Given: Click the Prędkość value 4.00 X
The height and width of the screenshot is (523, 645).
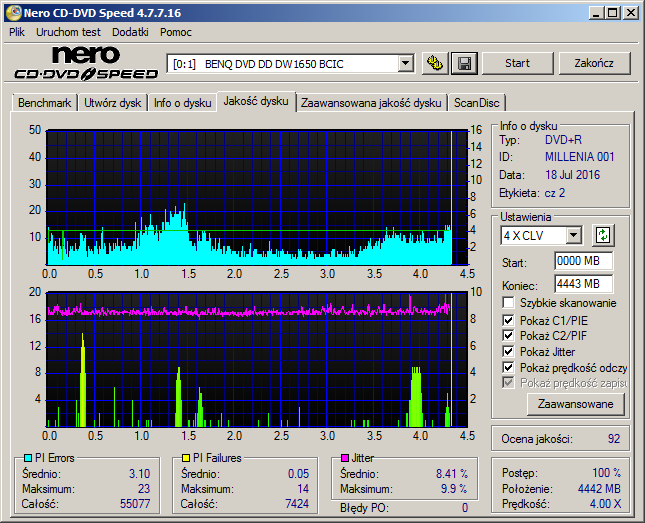Looking at the screenshot, I should 605,504.
